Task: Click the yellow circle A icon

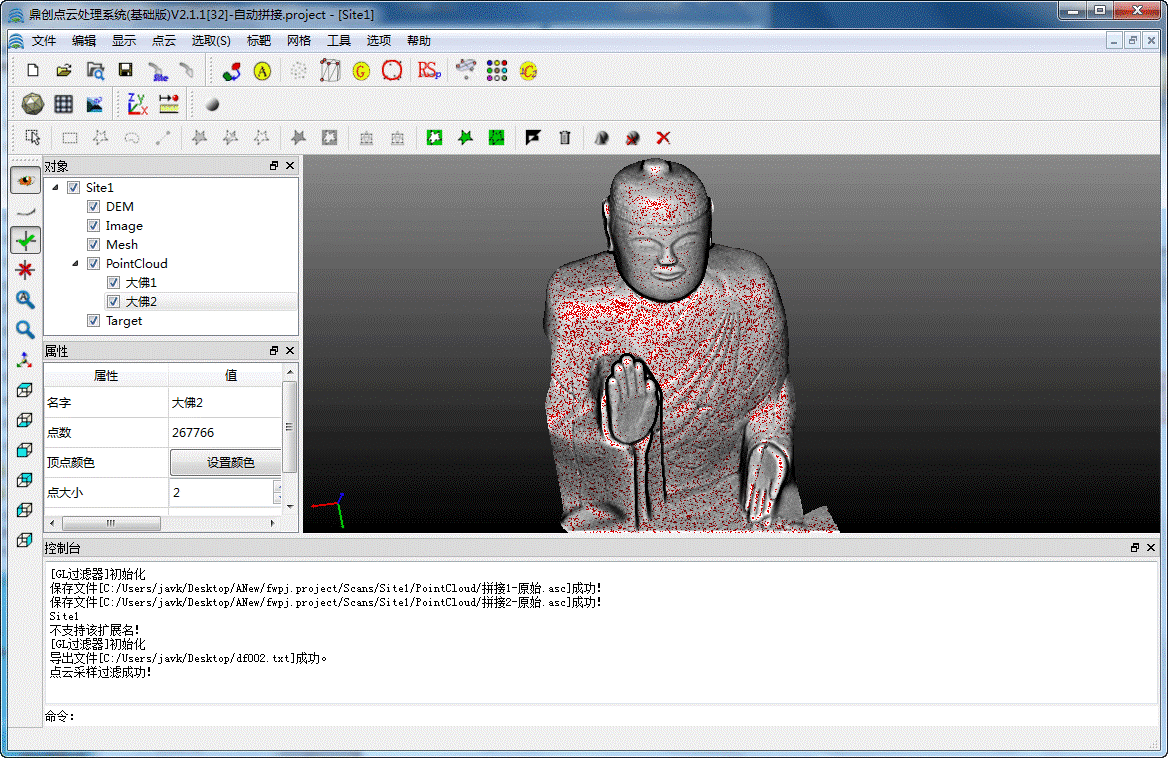Action: tap(262, 71)
